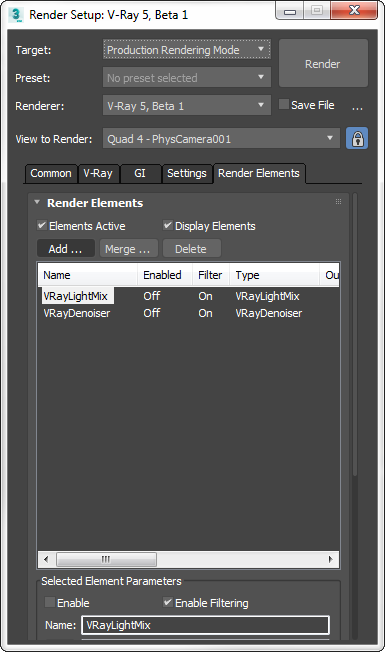385x652 pixels.
Task: Open the View to Render dropdown
Action: point(221,138)
